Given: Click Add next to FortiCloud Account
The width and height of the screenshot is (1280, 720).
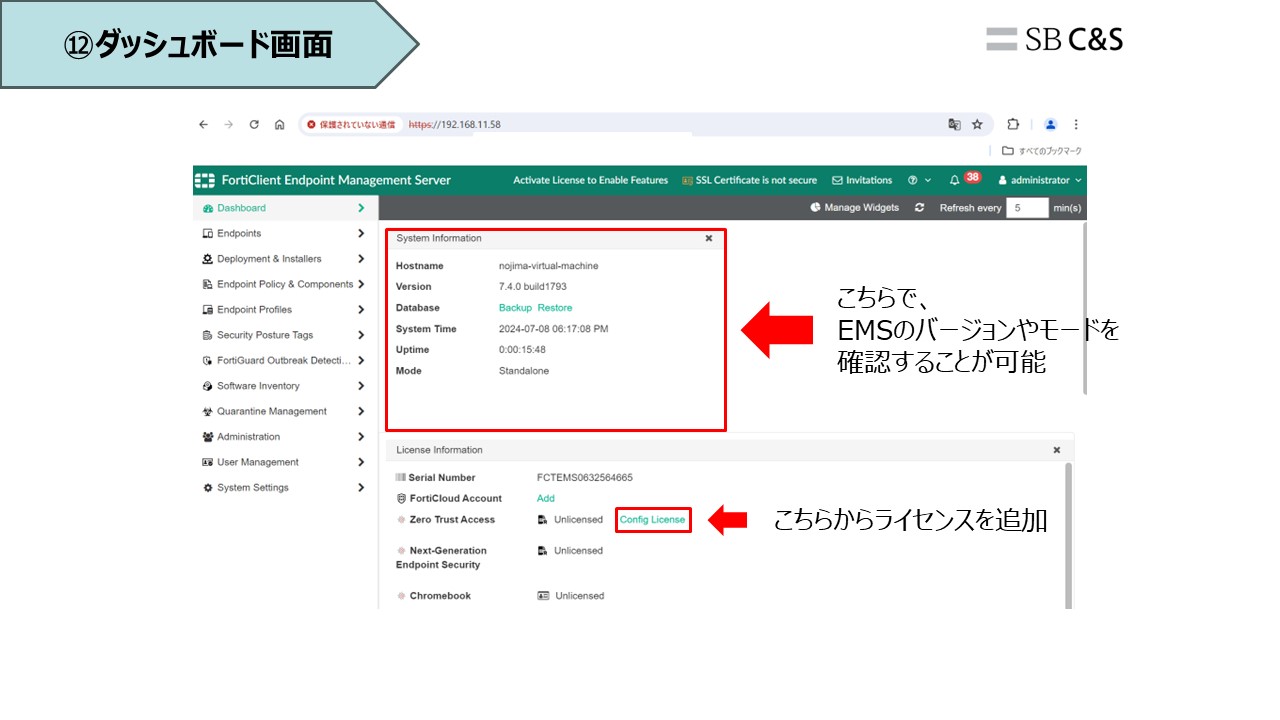Looking at the screenshot, I should coord(546,498).
